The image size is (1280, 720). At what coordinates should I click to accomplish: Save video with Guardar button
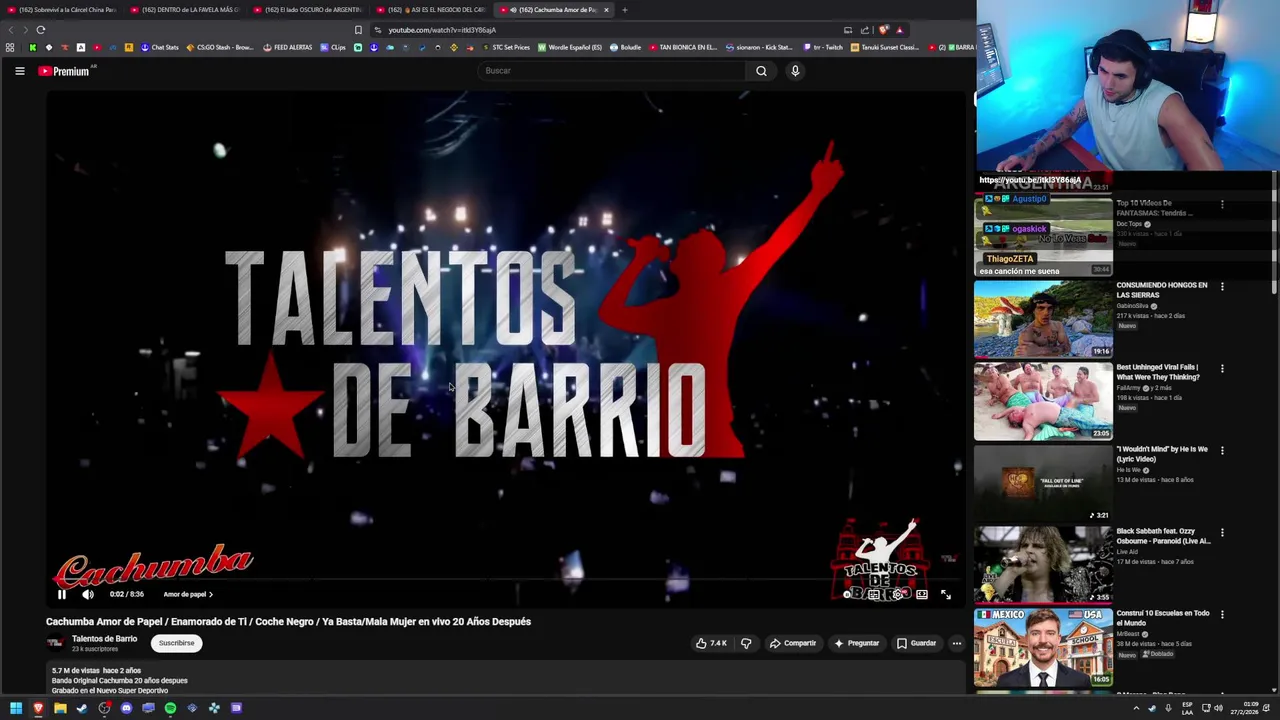point(917,643)
